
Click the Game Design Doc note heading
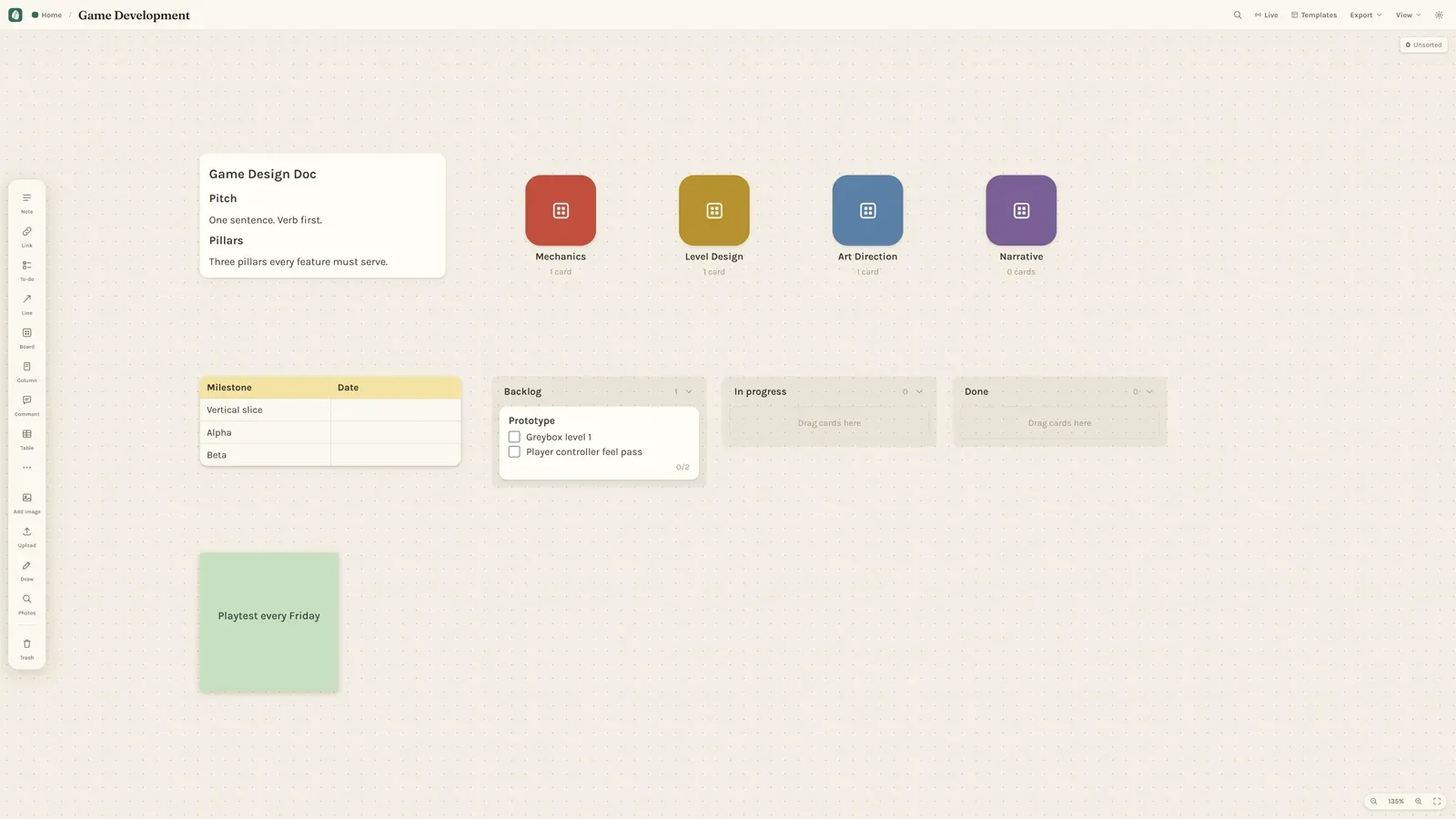(262, 174)
